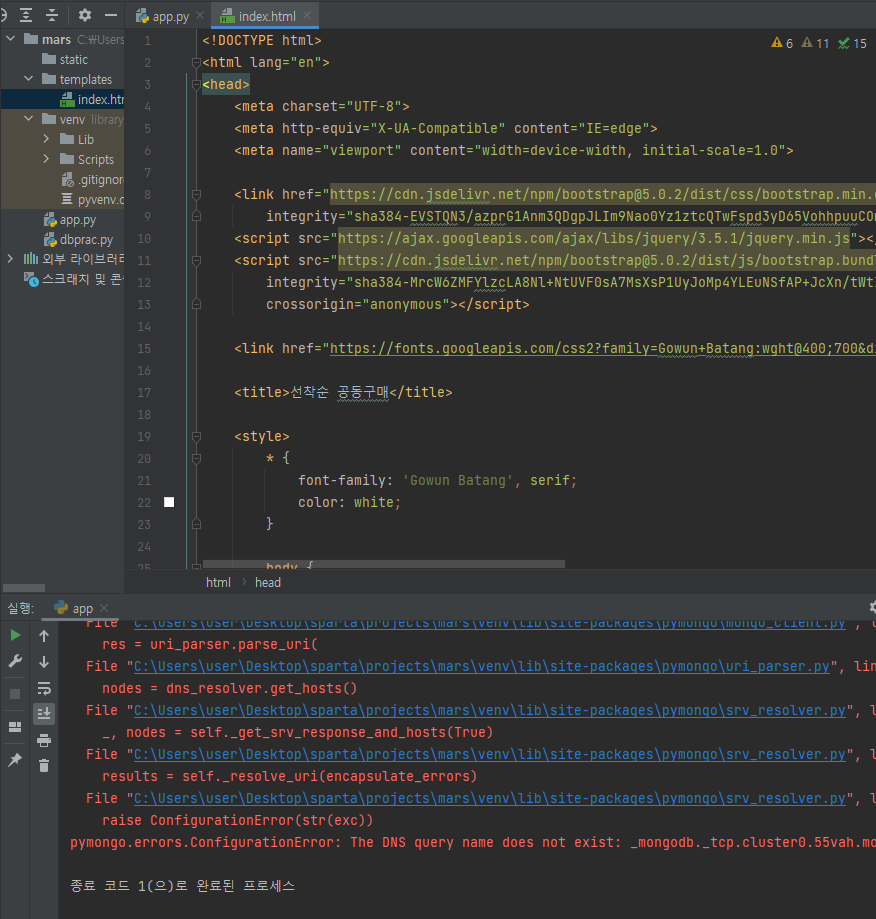This screenshot has height=919, width=876.
Task: Click the restore layout icon in run panel
Action: pos(15,727)
